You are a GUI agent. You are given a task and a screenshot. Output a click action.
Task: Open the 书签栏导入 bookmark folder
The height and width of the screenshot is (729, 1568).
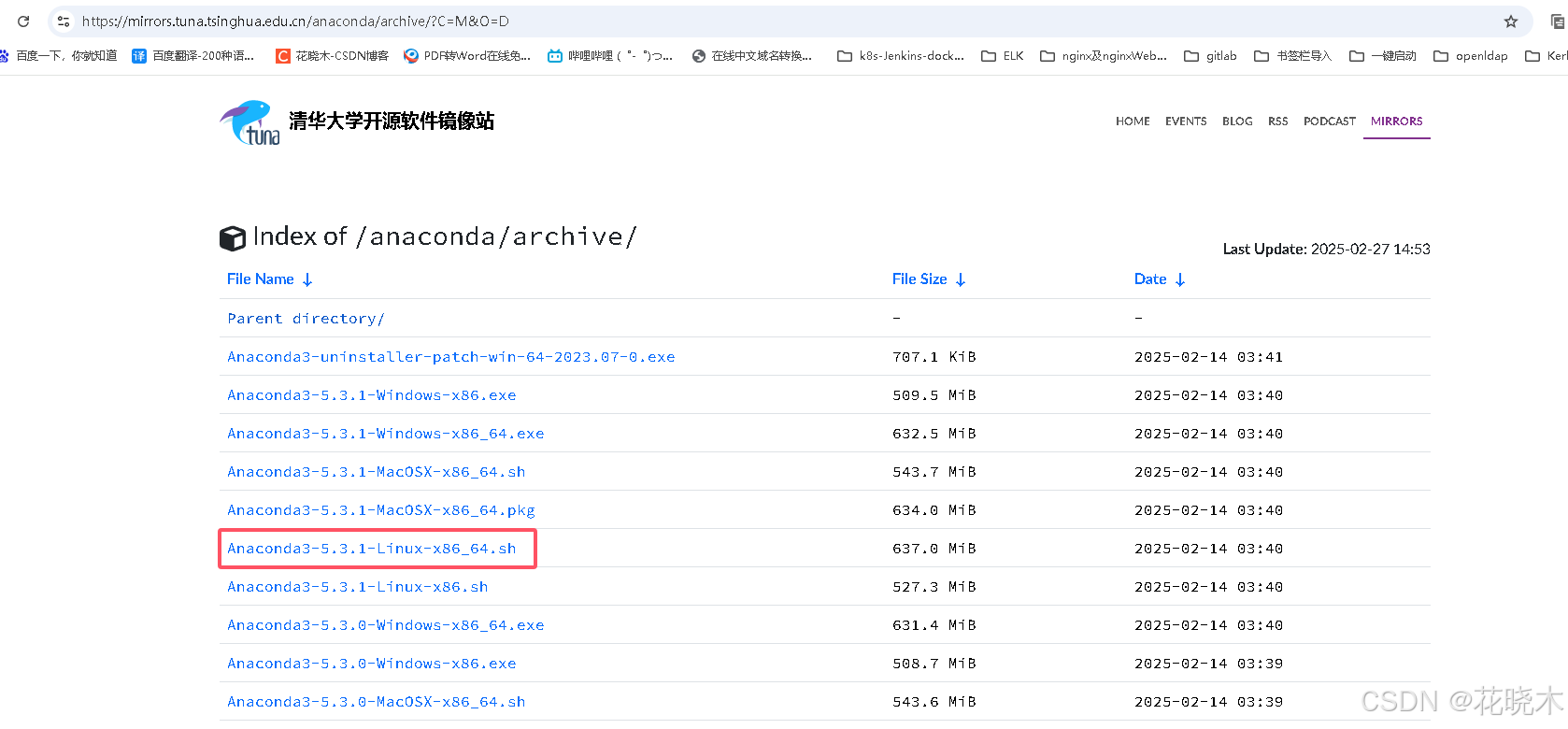tap(1292, 56)
